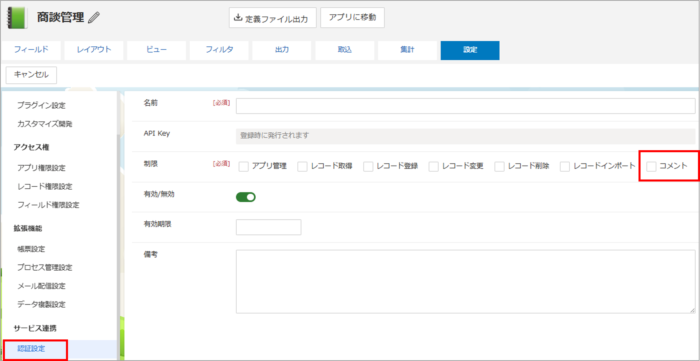Screen dimensions: 700x361
Task: Open データ複製設定 in the sidebar
Action: point(41,304)
